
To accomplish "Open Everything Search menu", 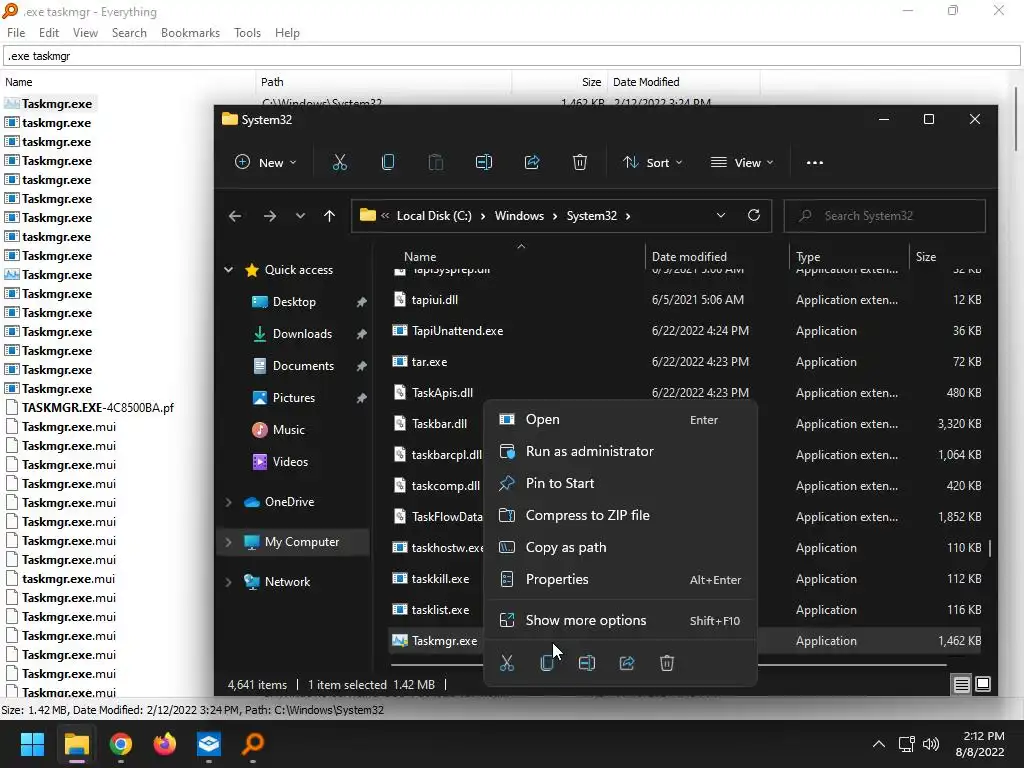I will [x=129, y=33].
